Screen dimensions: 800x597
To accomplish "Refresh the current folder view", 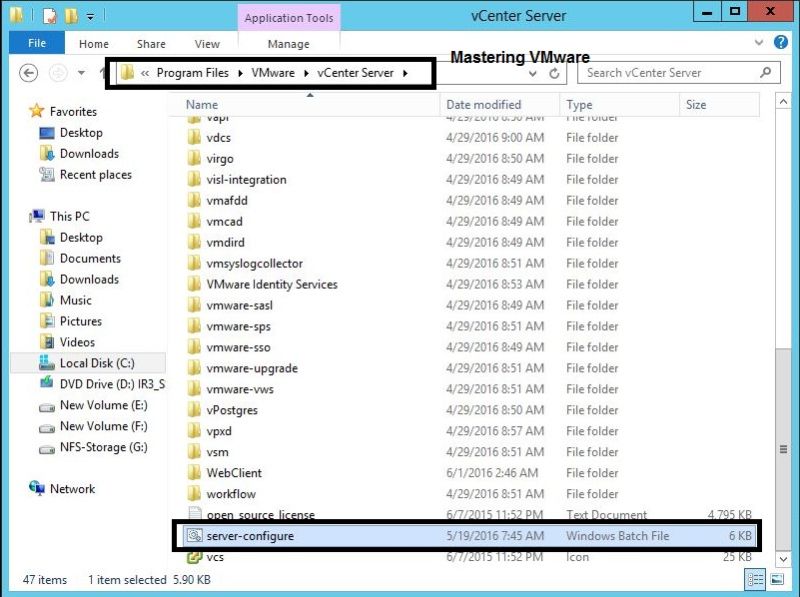I will click(556, 72).
